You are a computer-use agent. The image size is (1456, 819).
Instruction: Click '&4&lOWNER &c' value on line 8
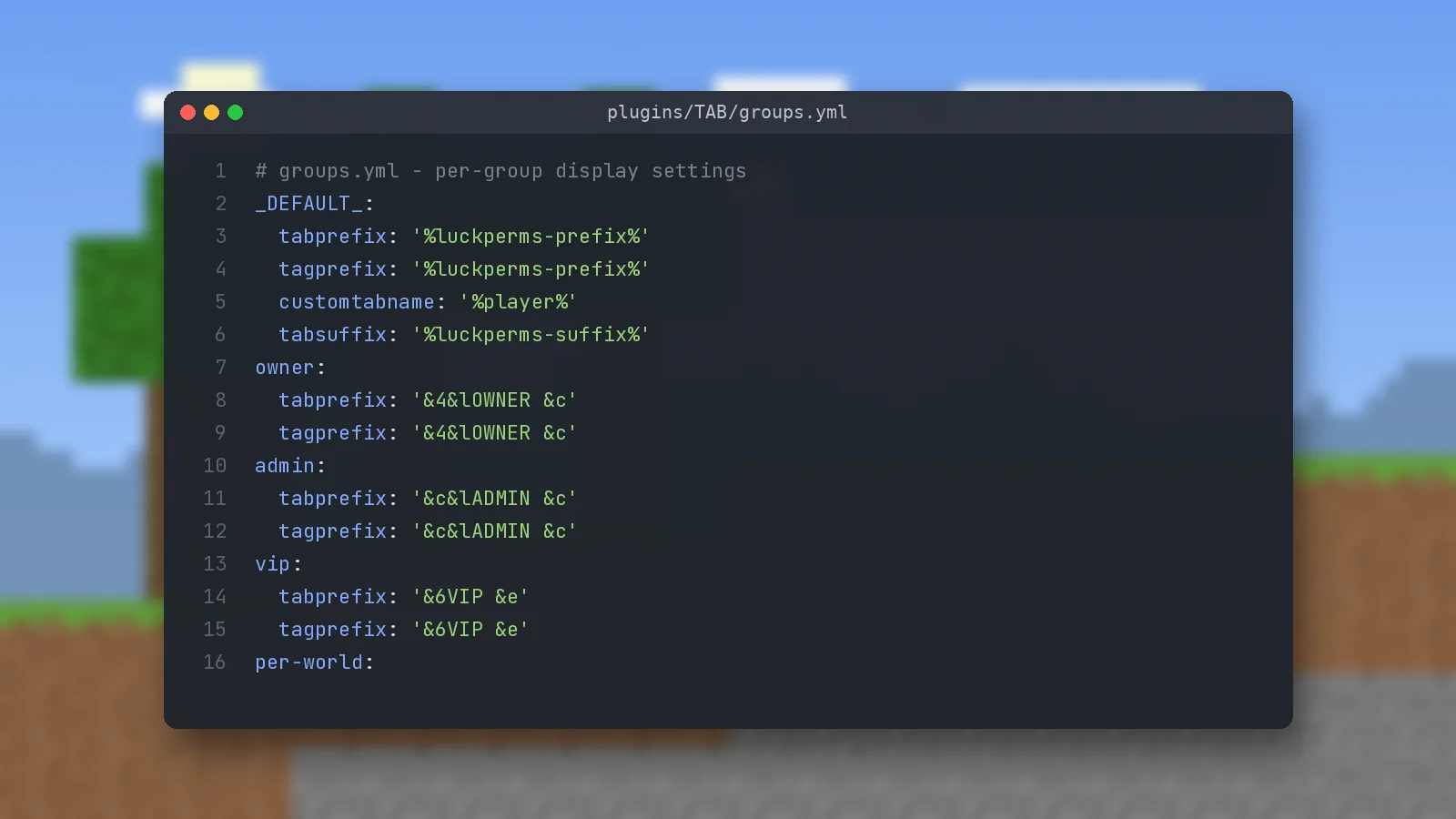pos(494,400)
